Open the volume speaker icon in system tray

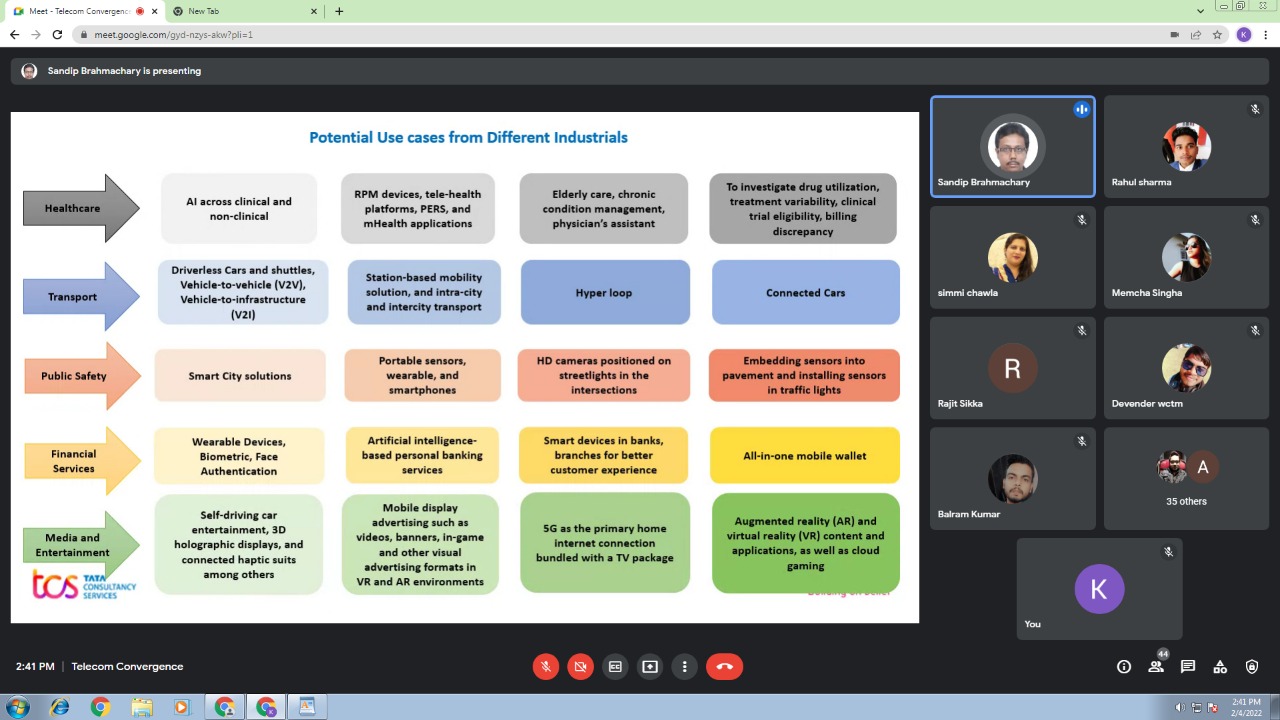tap(1180, 708)
